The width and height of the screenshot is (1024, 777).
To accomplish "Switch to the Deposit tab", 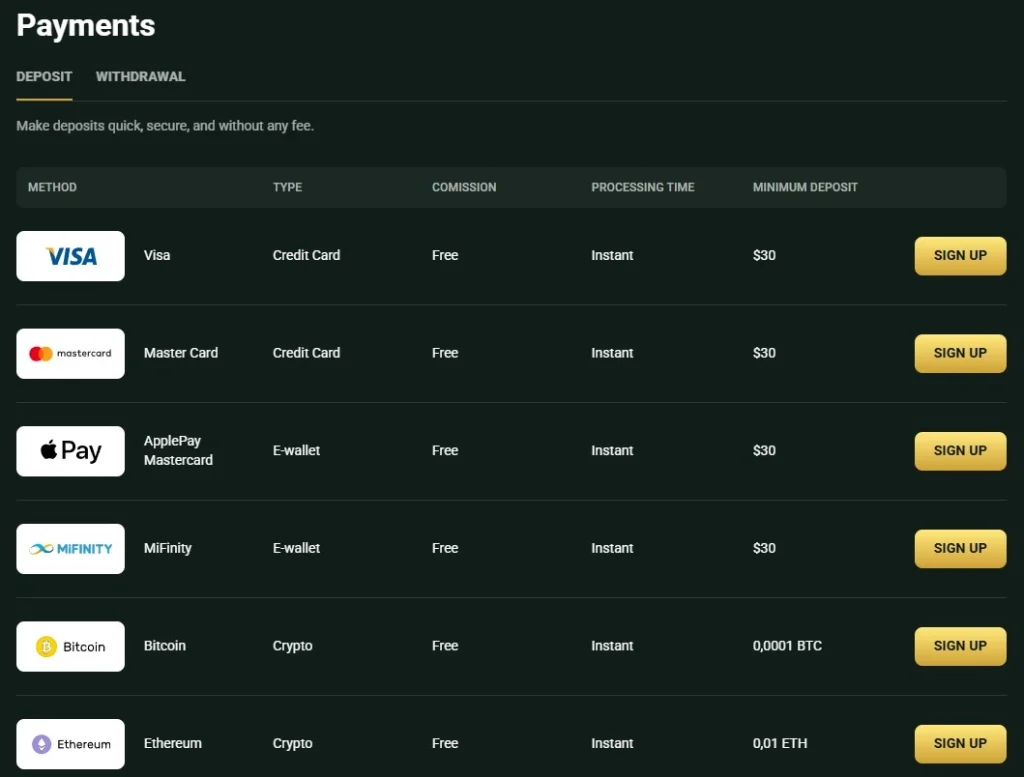I will 44,76.
